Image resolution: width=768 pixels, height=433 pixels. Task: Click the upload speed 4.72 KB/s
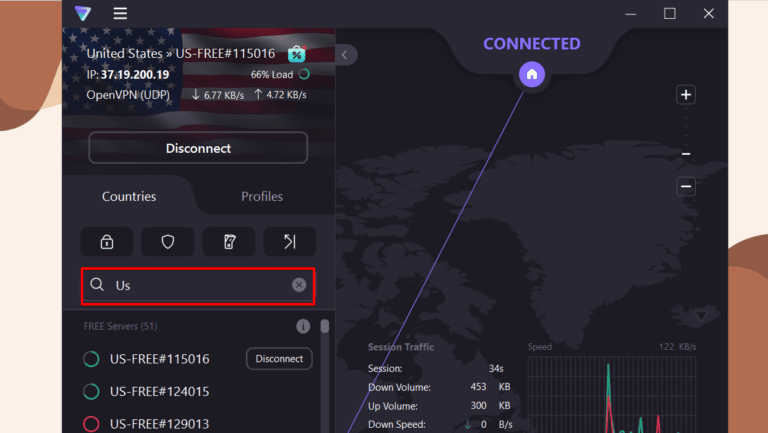[x=280, y=95]
